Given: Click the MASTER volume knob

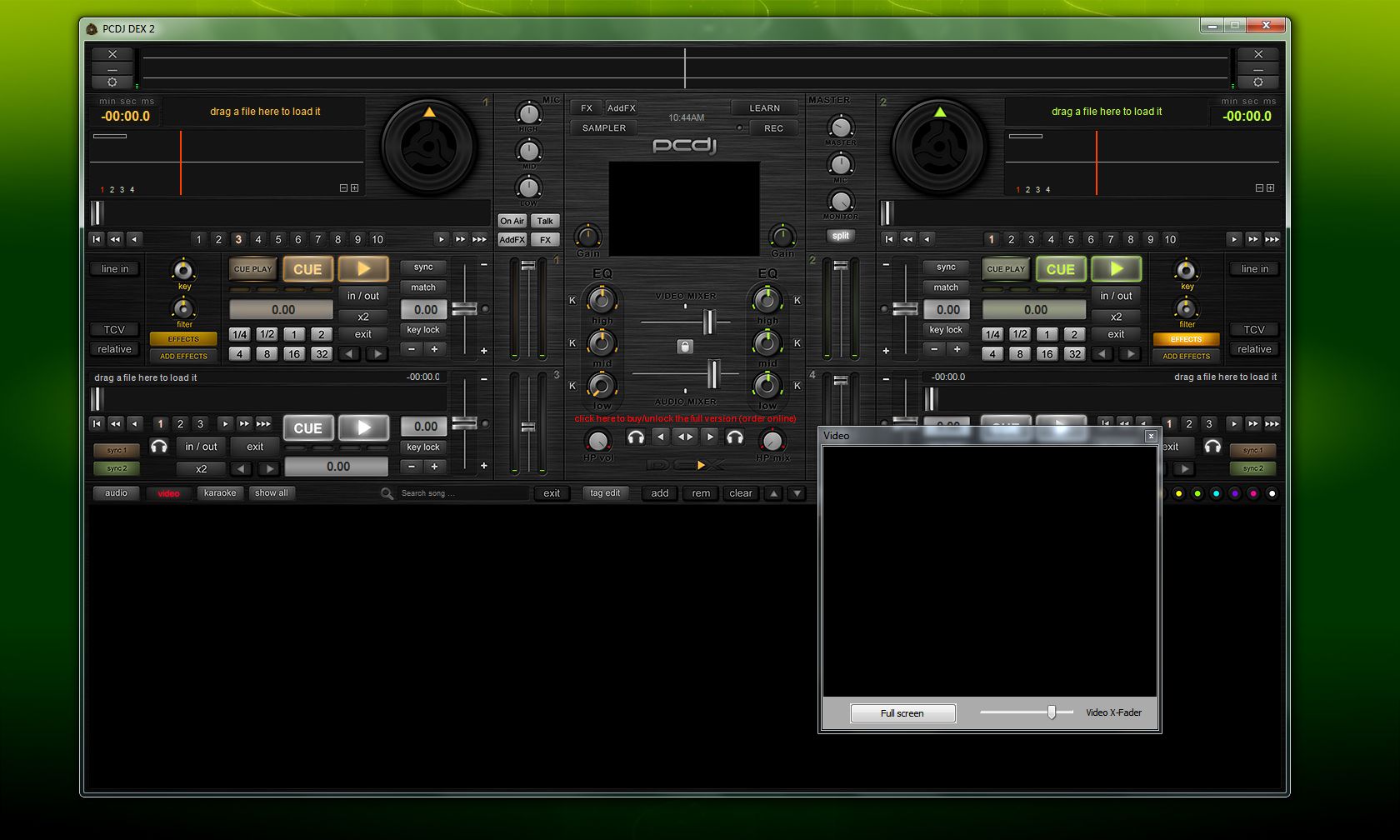Looking at the screenshot, I should pyautogui.click(x=840, y=127).
